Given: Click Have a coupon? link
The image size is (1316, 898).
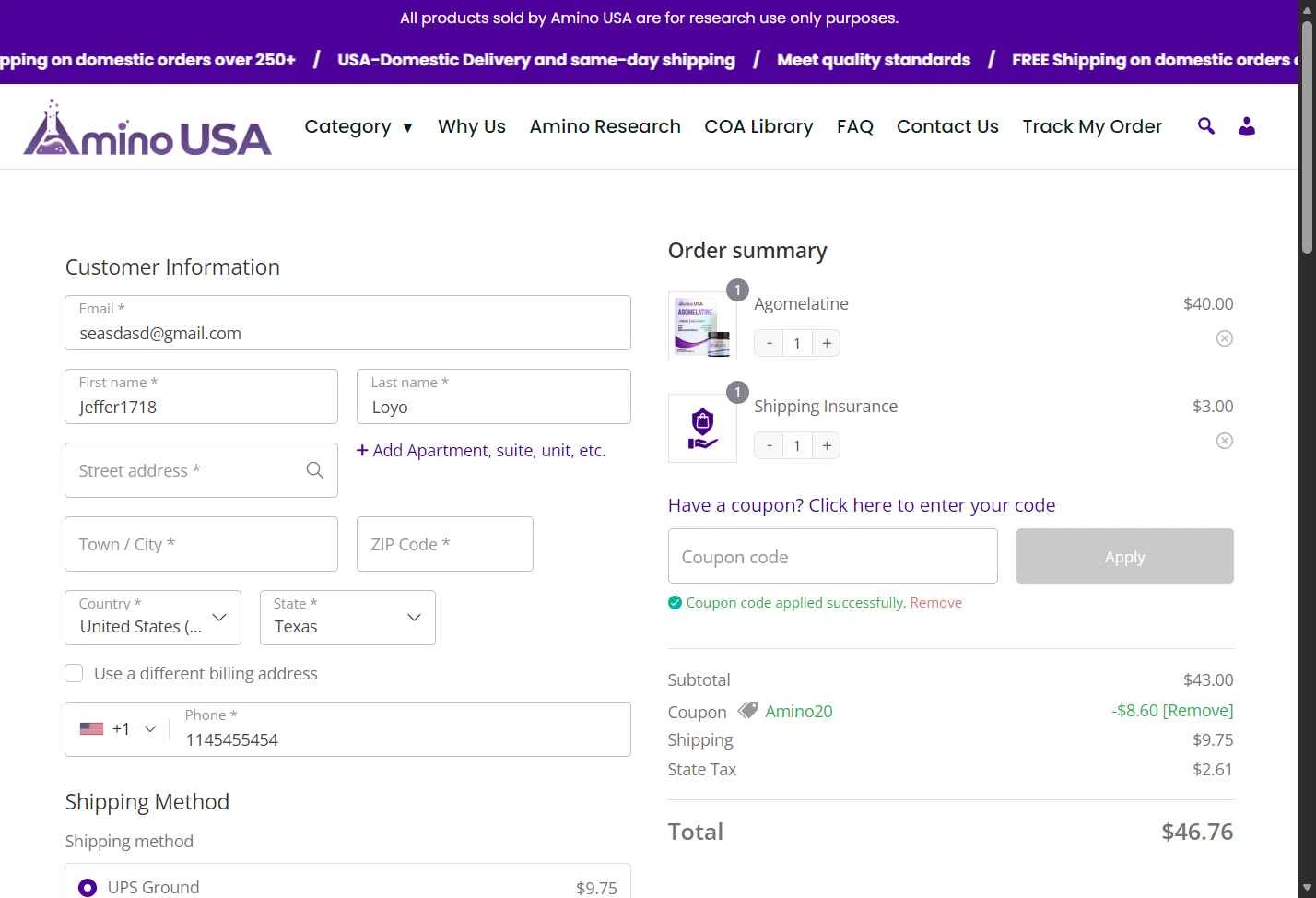Looking at the screenshot, I should click(x=862, y=505).
